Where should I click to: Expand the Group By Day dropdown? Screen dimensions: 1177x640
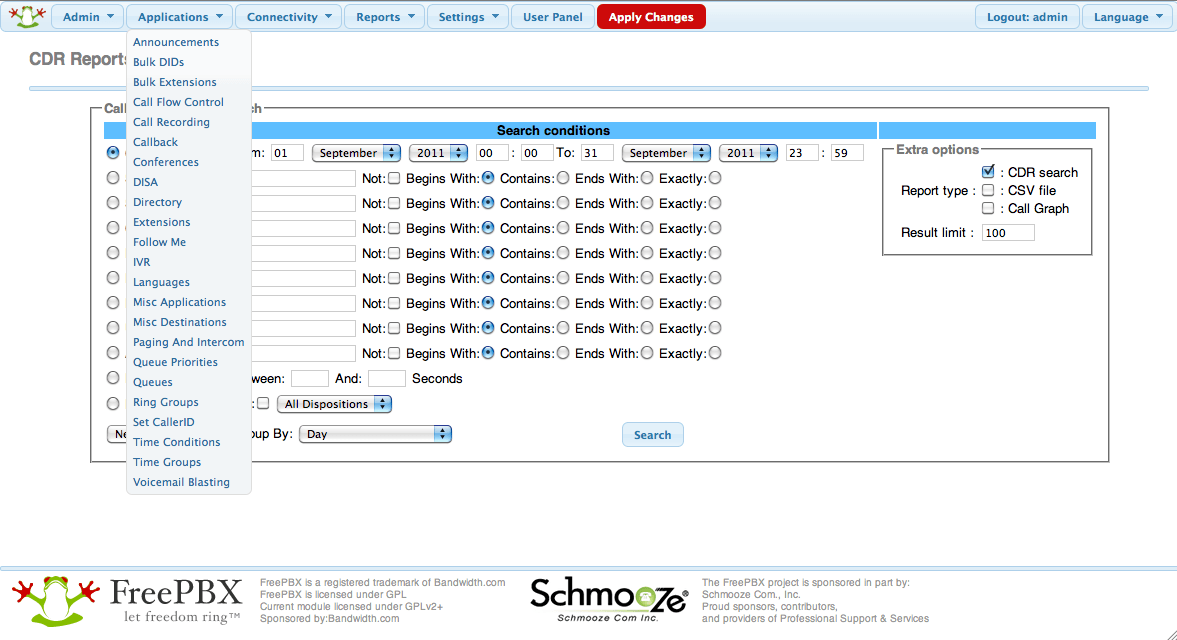click(x=376, y=434)
